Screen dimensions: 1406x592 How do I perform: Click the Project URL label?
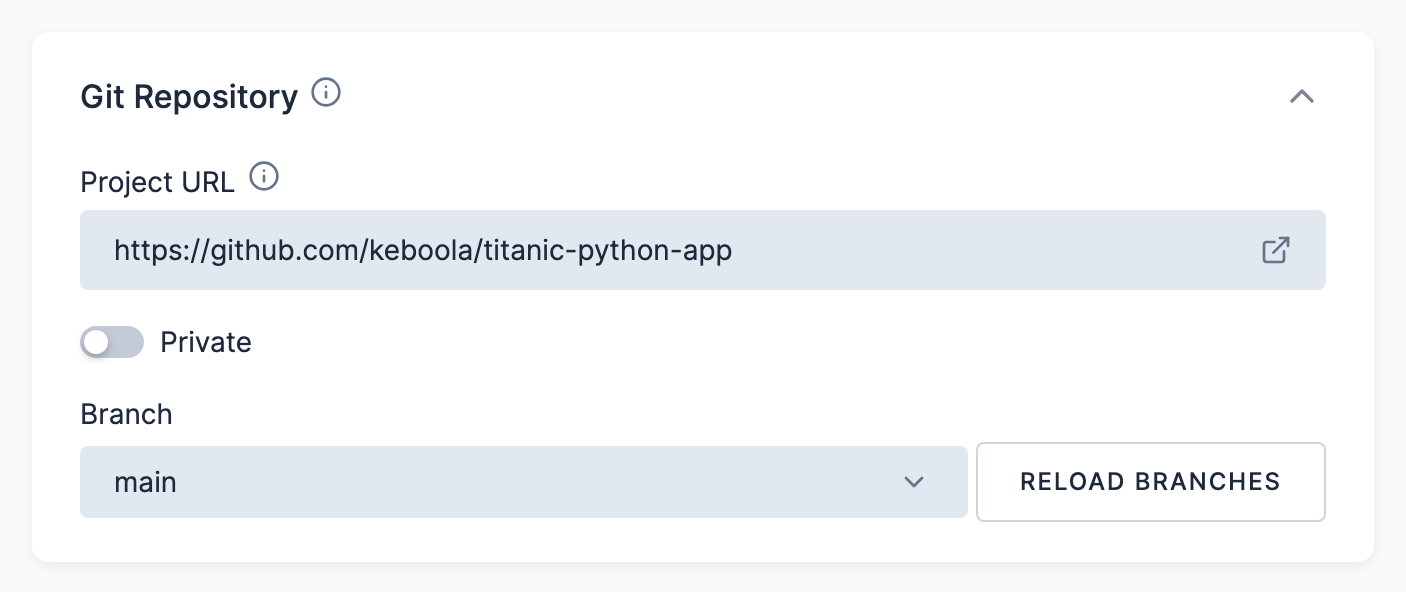157,182
